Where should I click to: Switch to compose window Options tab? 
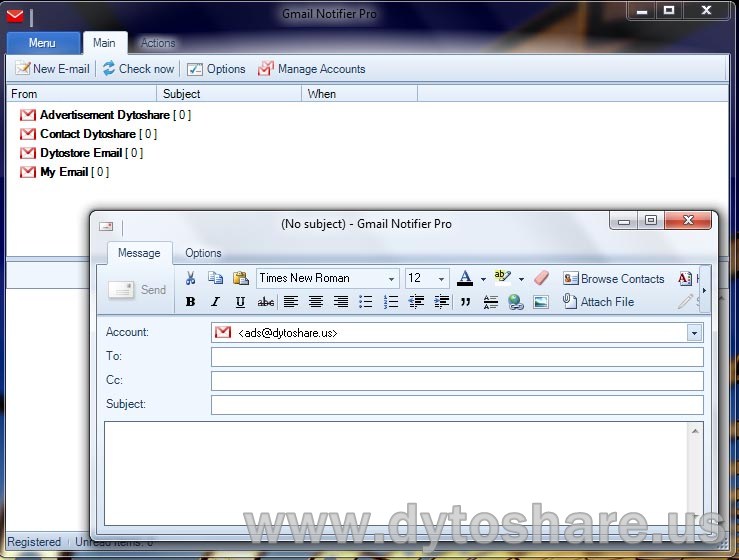click(x=203, y=253)
